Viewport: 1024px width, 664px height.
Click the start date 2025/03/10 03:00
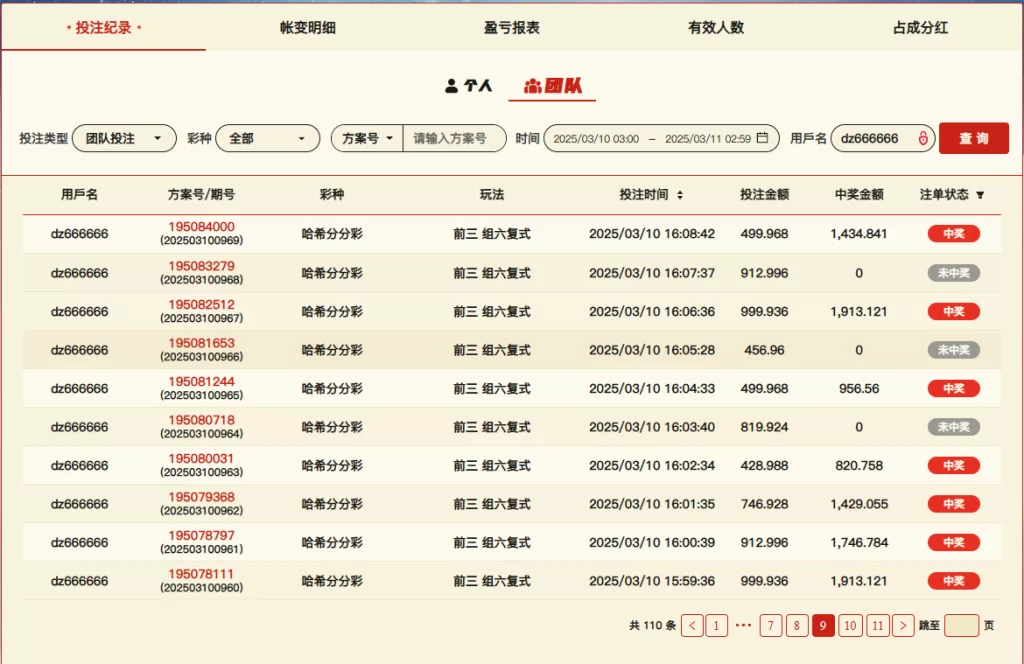(596, 138)
